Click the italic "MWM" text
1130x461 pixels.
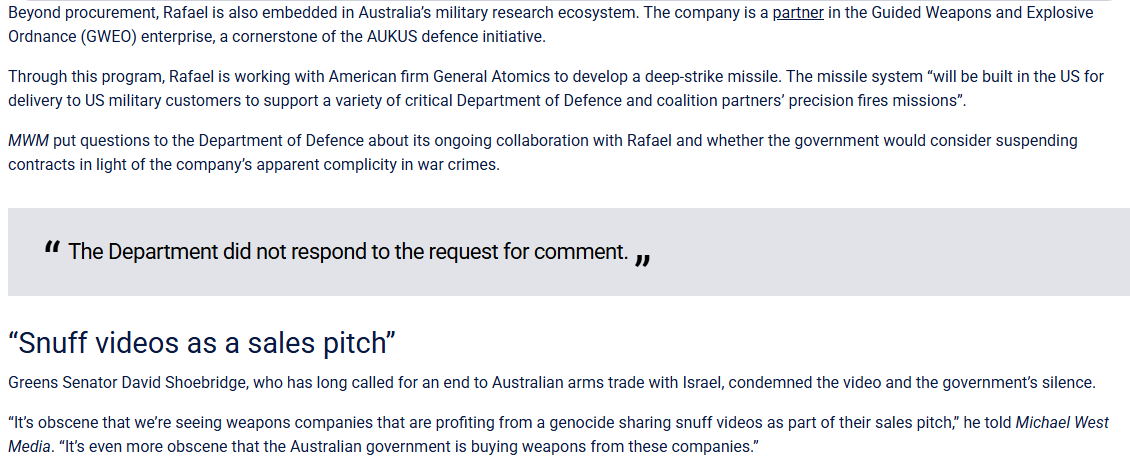(x=29, y=140)
